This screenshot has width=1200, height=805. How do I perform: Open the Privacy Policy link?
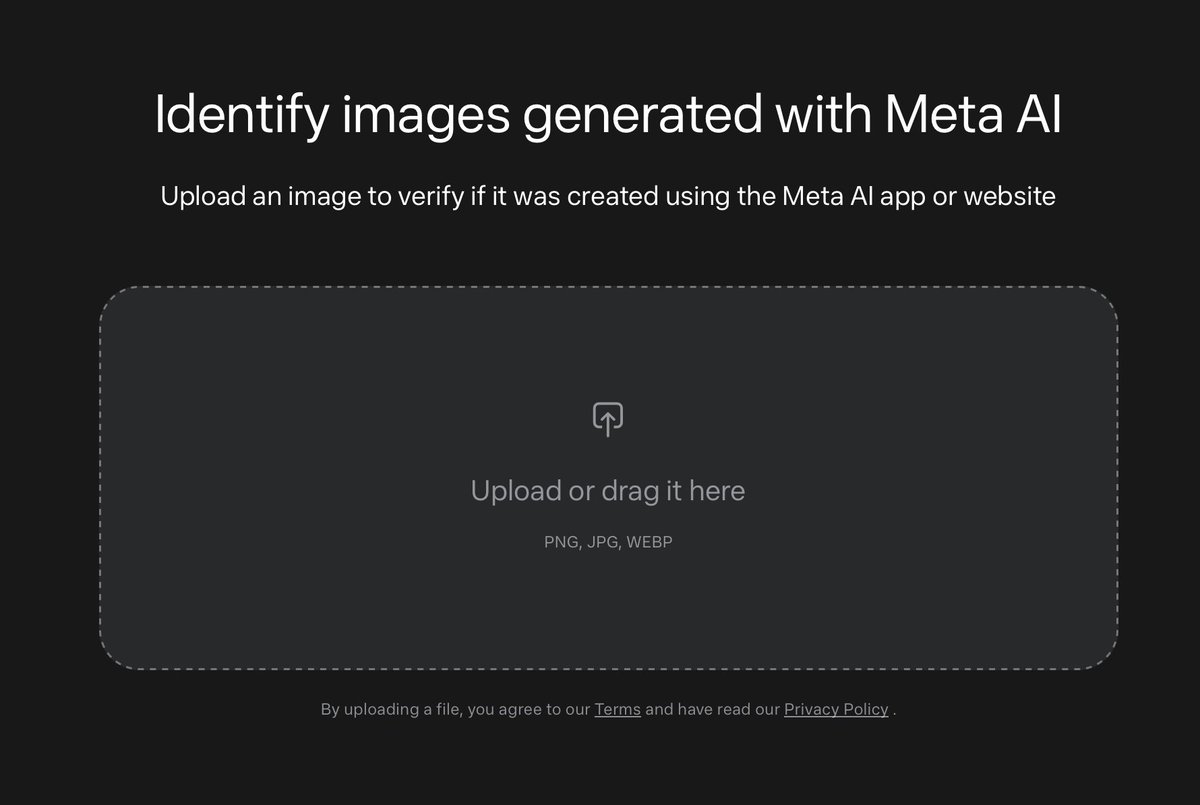(836, 709)
